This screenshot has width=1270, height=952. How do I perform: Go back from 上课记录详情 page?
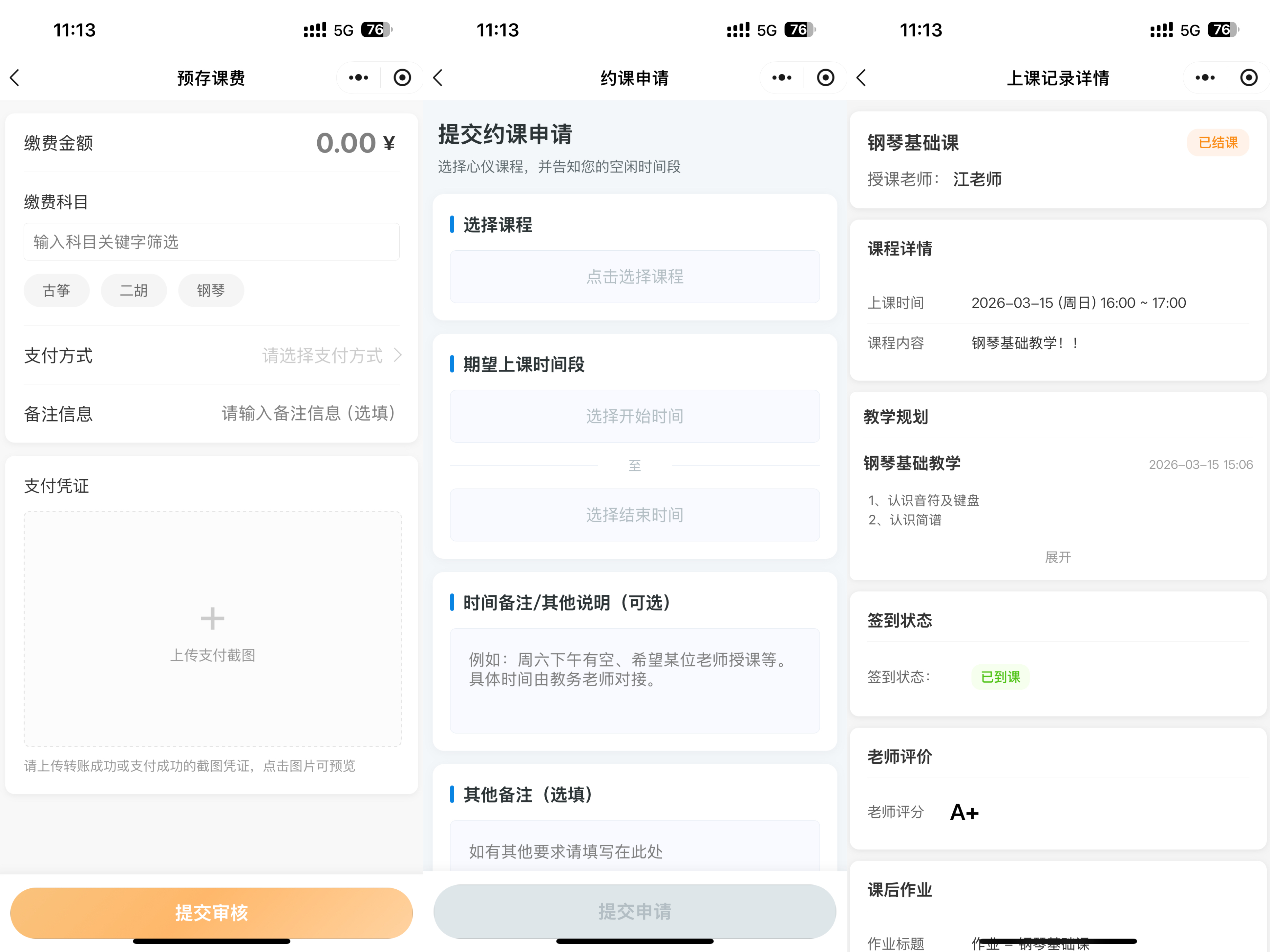coord(861,77)
